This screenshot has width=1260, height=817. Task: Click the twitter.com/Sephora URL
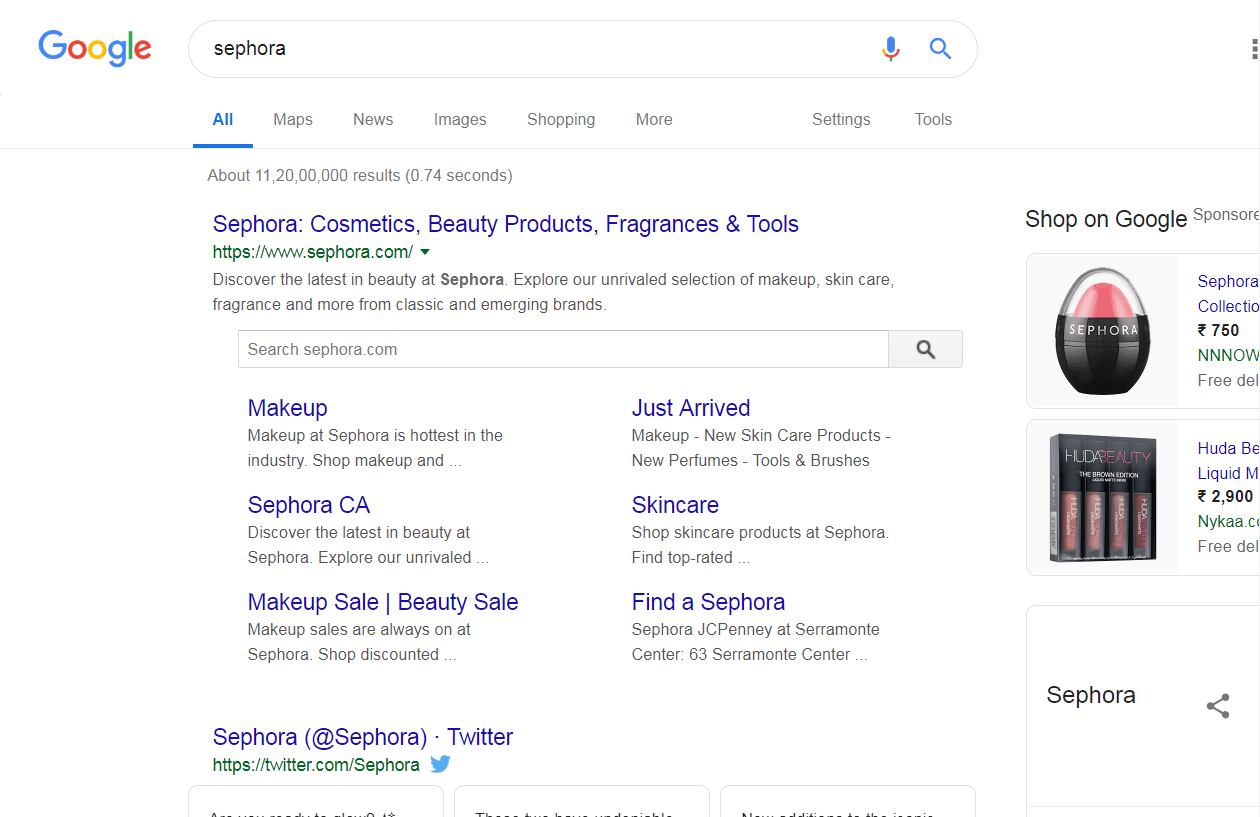point(316,765)
